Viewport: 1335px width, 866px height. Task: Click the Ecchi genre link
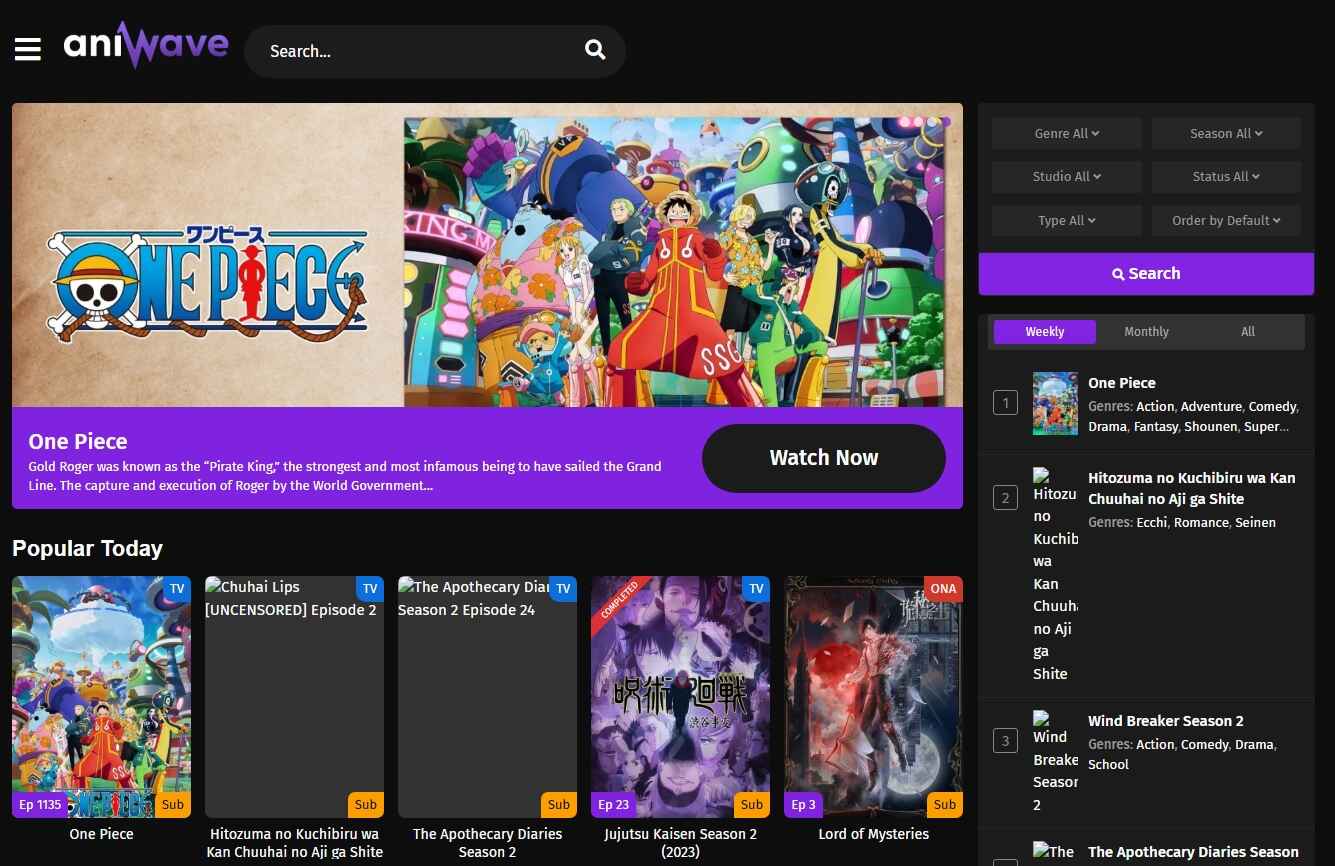click(1151, 522)
